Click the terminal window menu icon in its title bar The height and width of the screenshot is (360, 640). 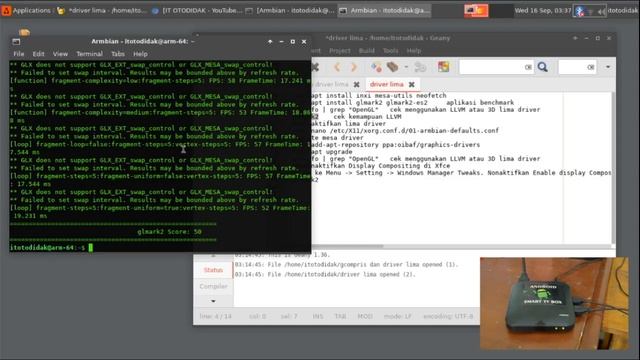coord(16,42)
